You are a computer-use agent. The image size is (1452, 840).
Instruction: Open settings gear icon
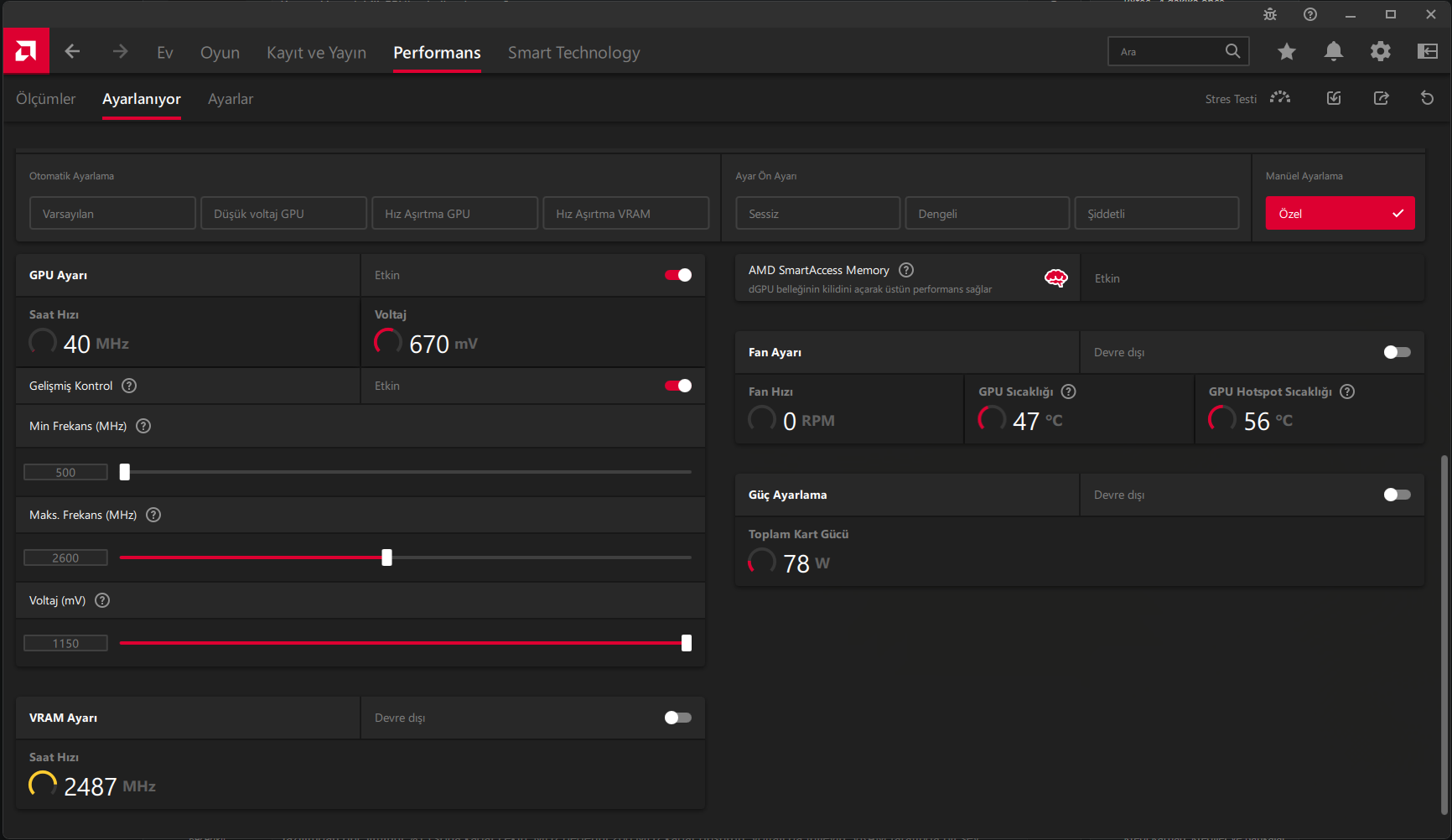point(1381,52)
